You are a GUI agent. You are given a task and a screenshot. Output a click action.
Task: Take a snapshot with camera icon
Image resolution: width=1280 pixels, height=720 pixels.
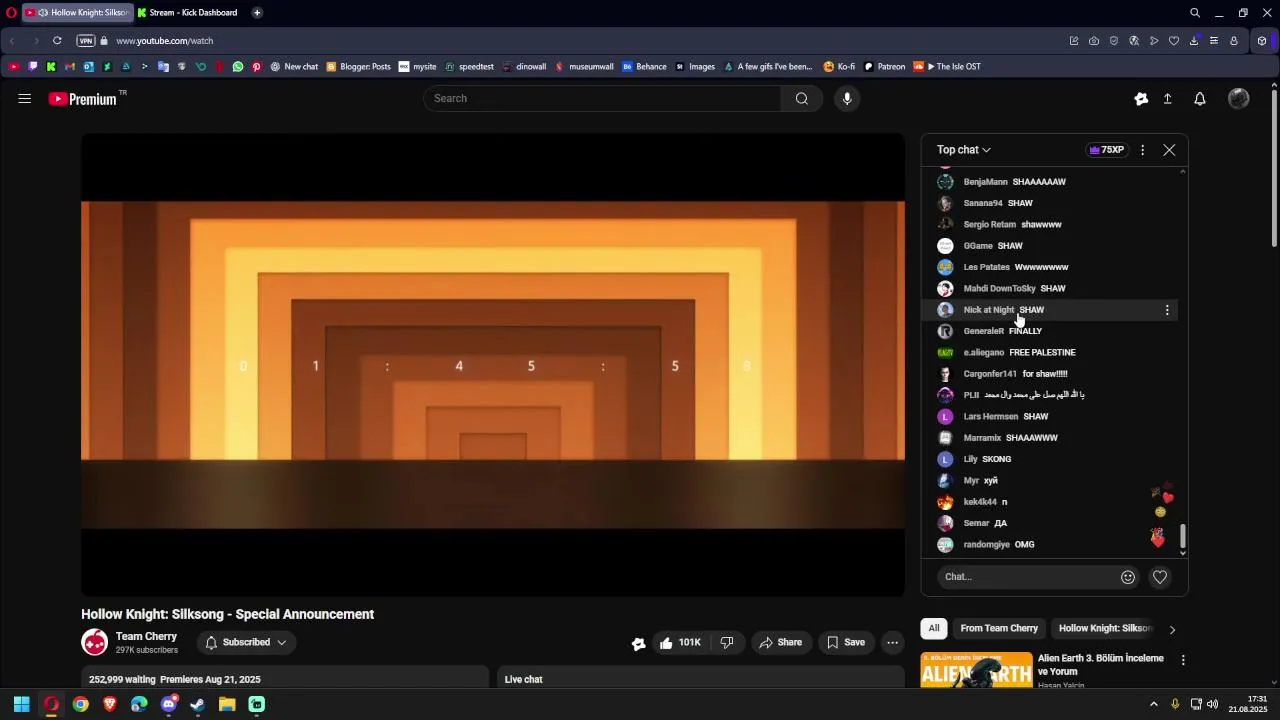(1094, 41)
